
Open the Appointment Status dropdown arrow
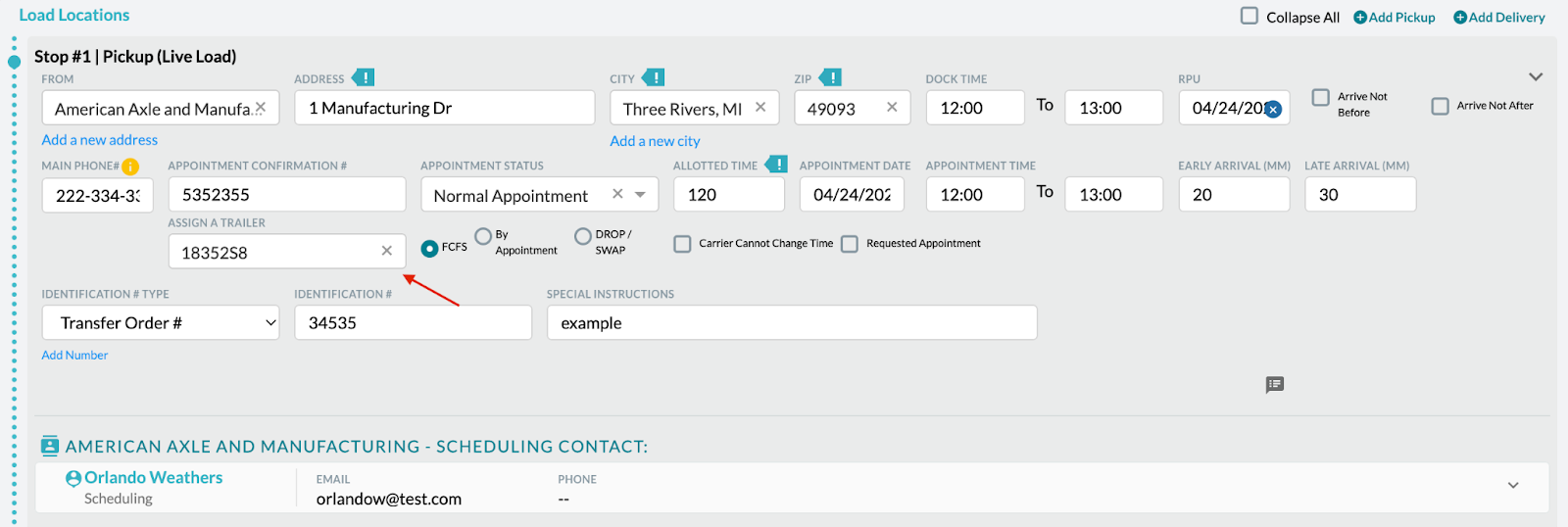[x=640, y=194]
